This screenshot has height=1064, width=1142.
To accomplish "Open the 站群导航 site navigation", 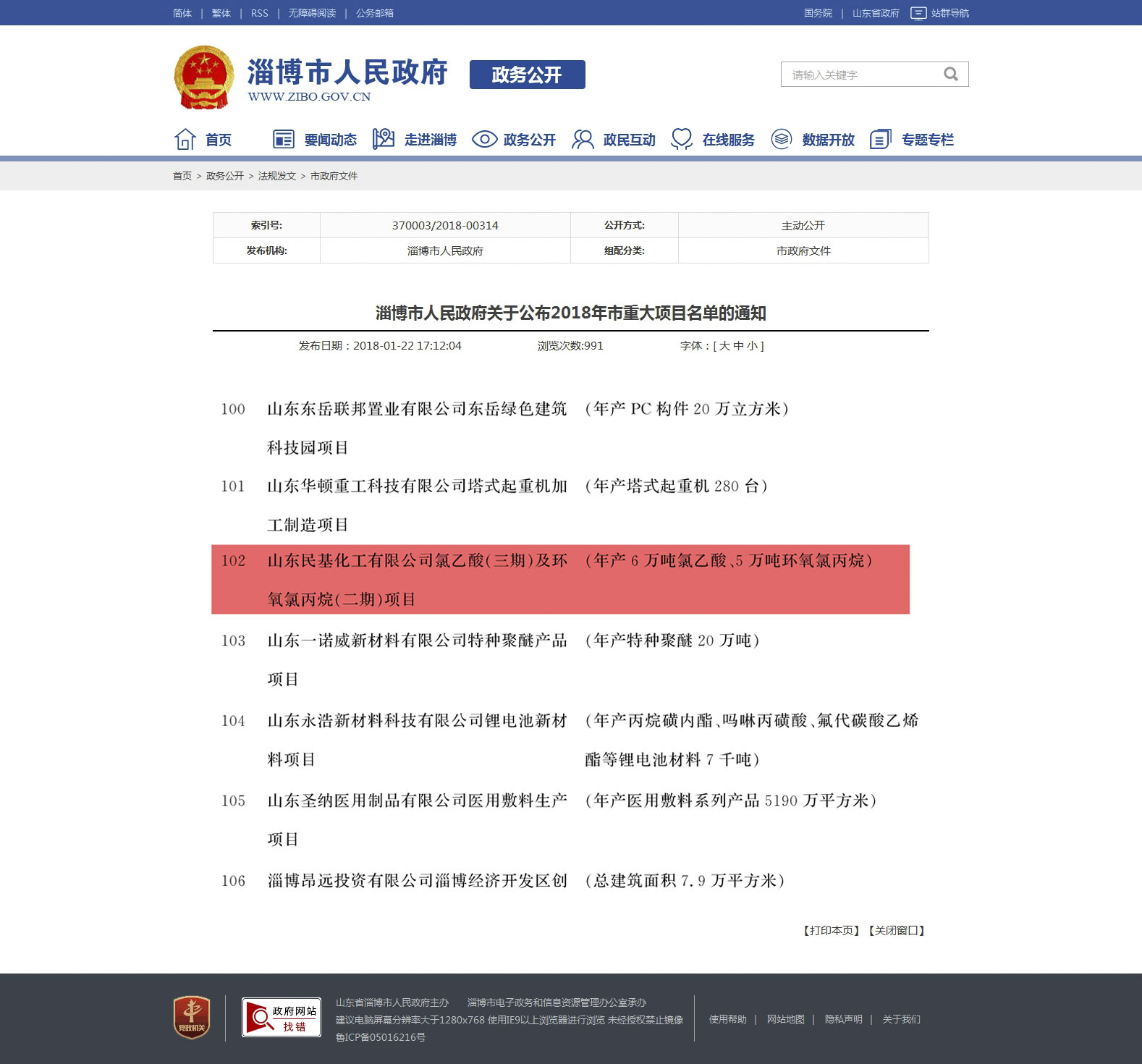I will point(940,13).
